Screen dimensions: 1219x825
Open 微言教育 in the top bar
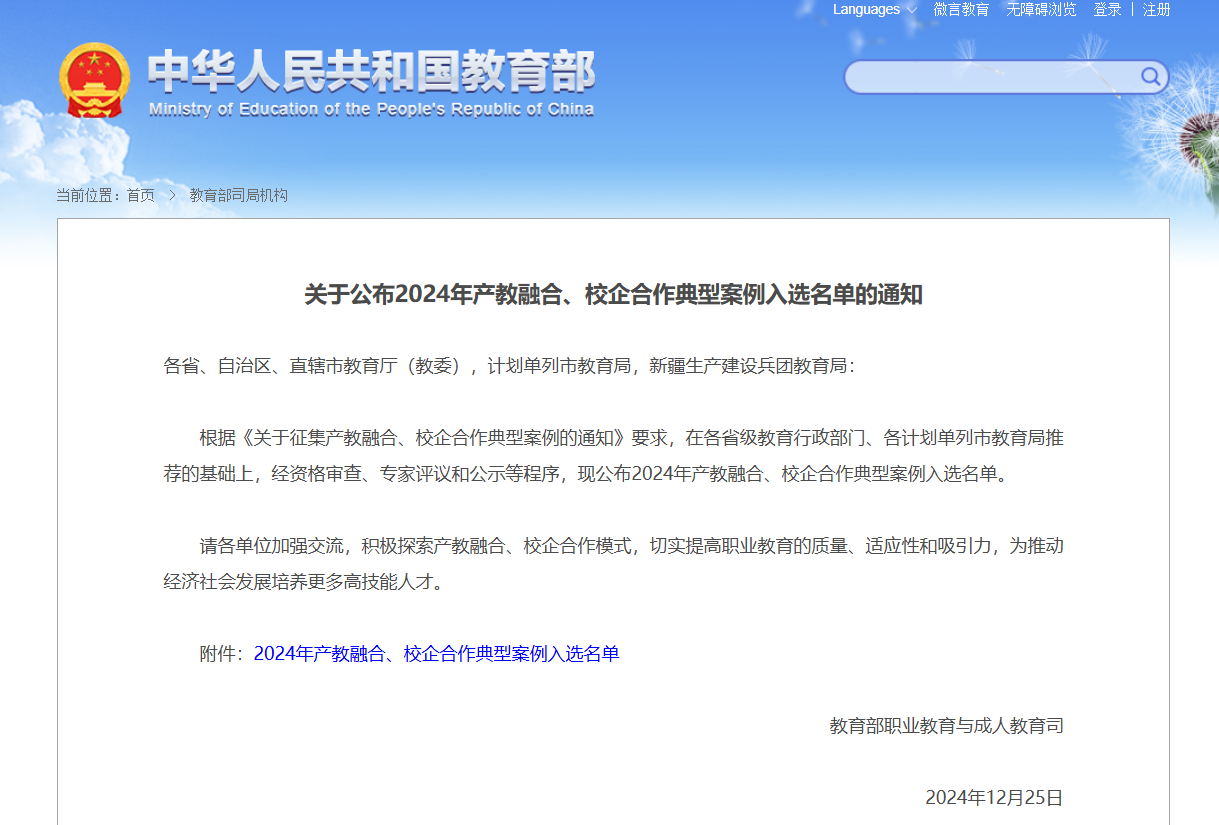(961, 10)
